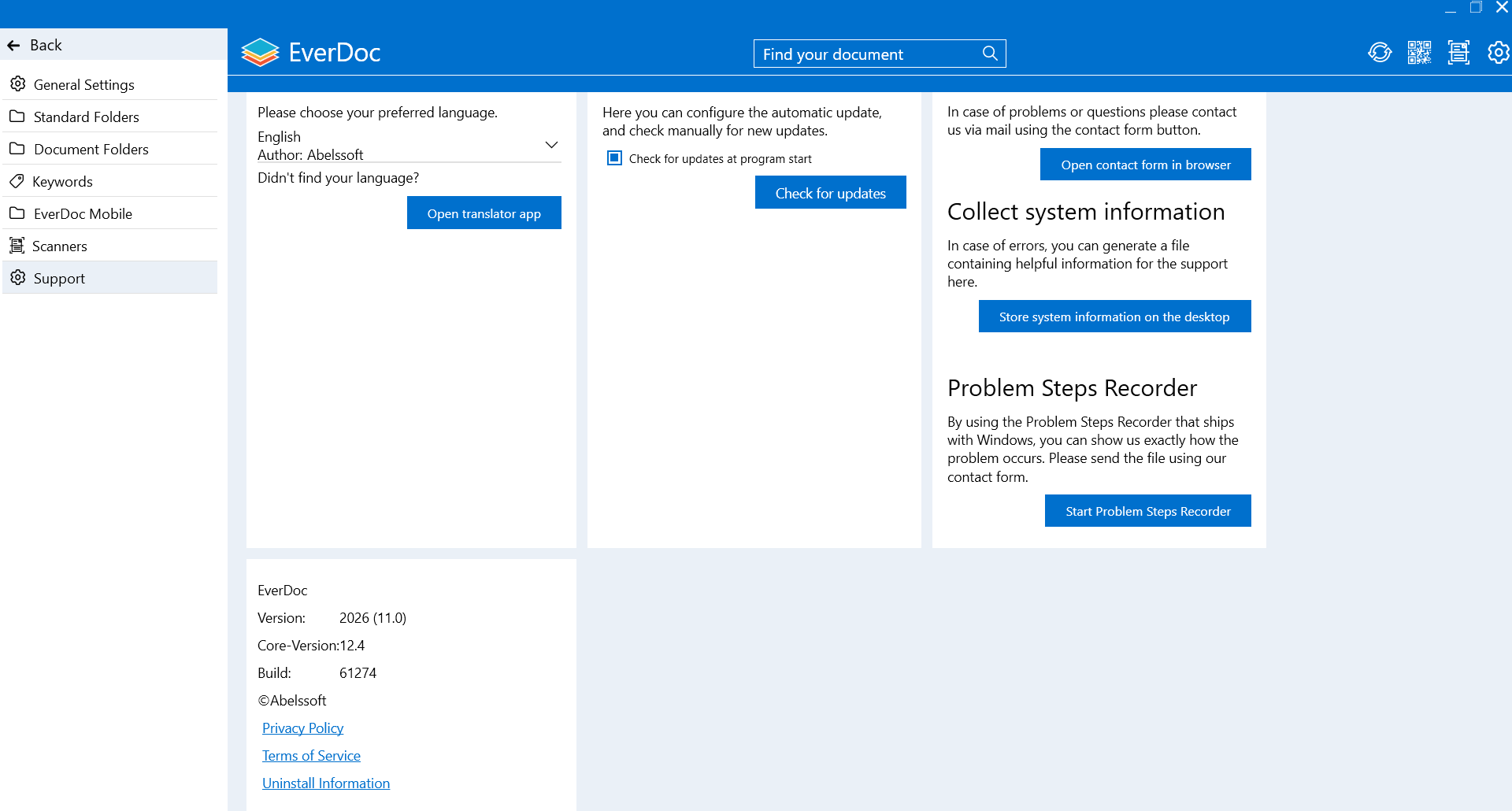The width and height of the screenshot is (1512, 811).
Task: Click the sync/refresh icon in header
Action: [1380, 53]
